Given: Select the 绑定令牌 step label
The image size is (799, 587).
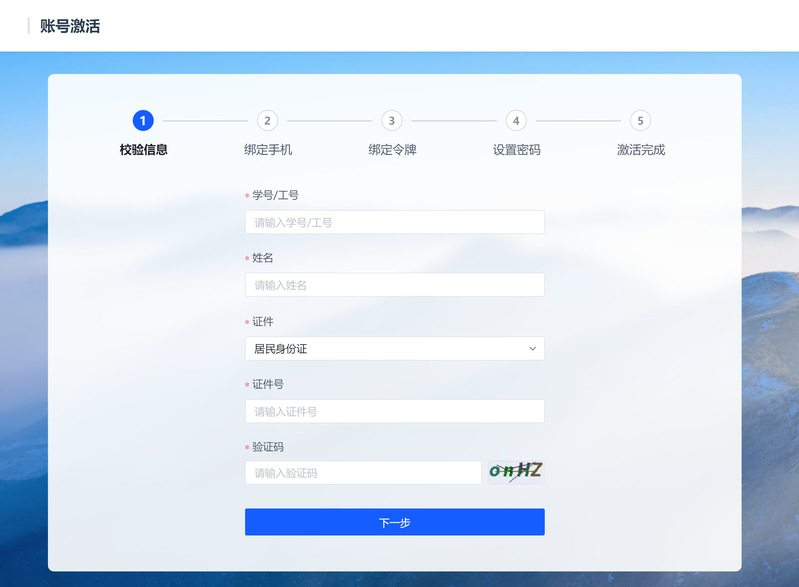Looking at the screenshot, I should click(391, 150).
